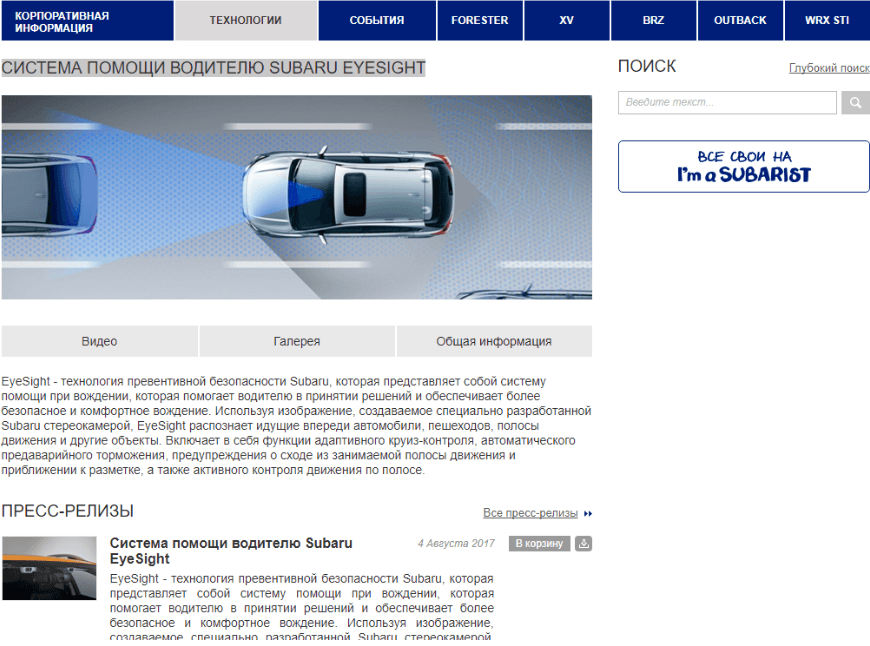Click the double-arrow icon next to Все пресс-релизы
Screen dimensions: 870x646
click(588, 513)
